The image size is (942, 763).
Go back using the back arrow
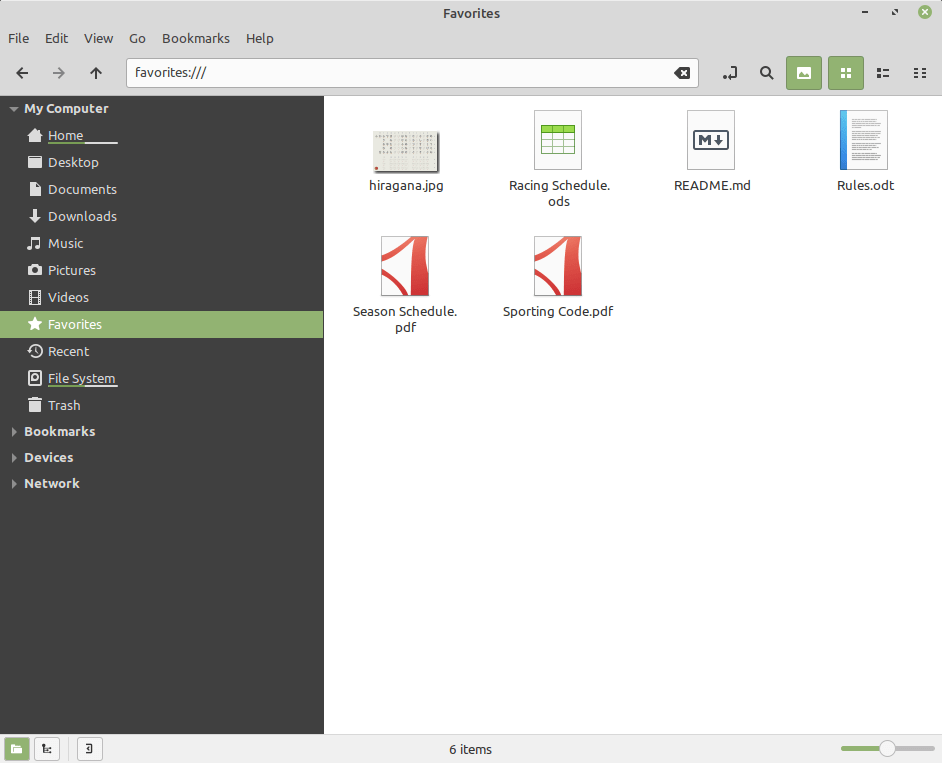22,73
